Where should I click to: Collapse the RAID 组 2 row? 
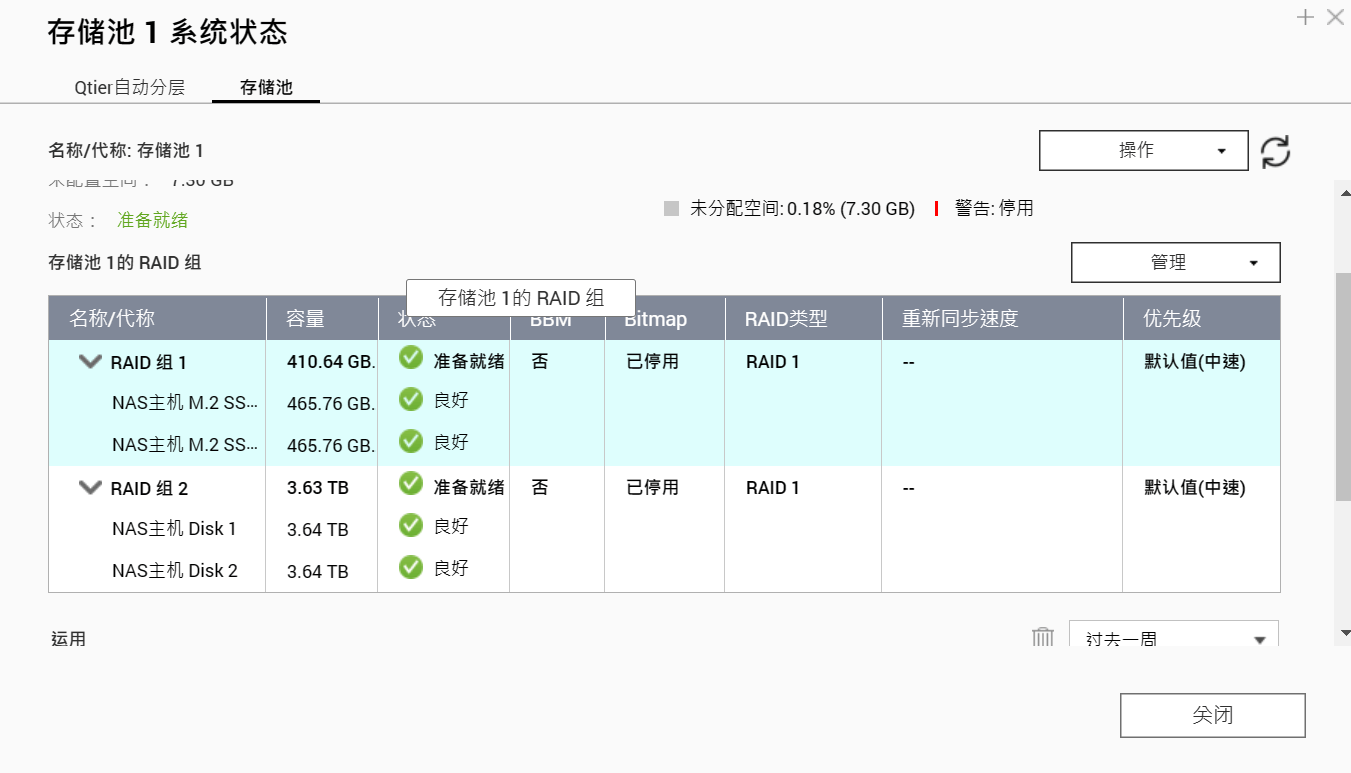[x=90, y=488]
